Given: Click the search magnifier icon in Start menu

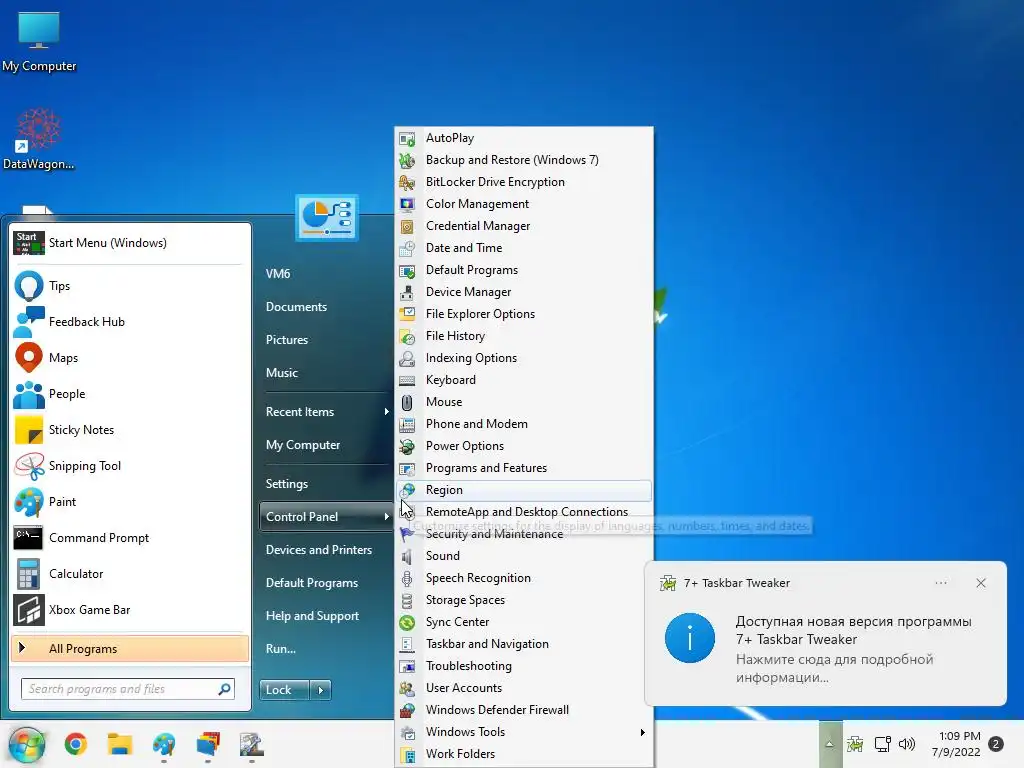Looking at the screenshot, I should point(224,689).
